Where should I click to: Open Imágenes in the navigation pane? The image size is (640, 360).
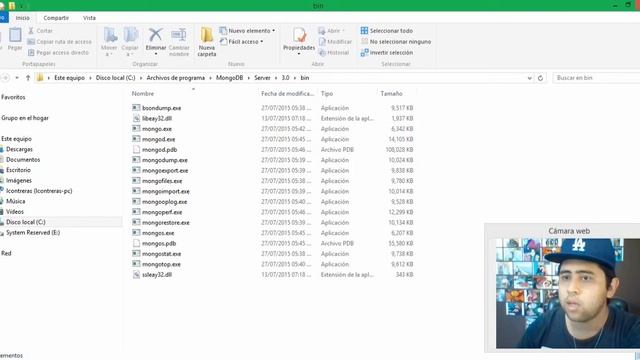coord(19,180)
